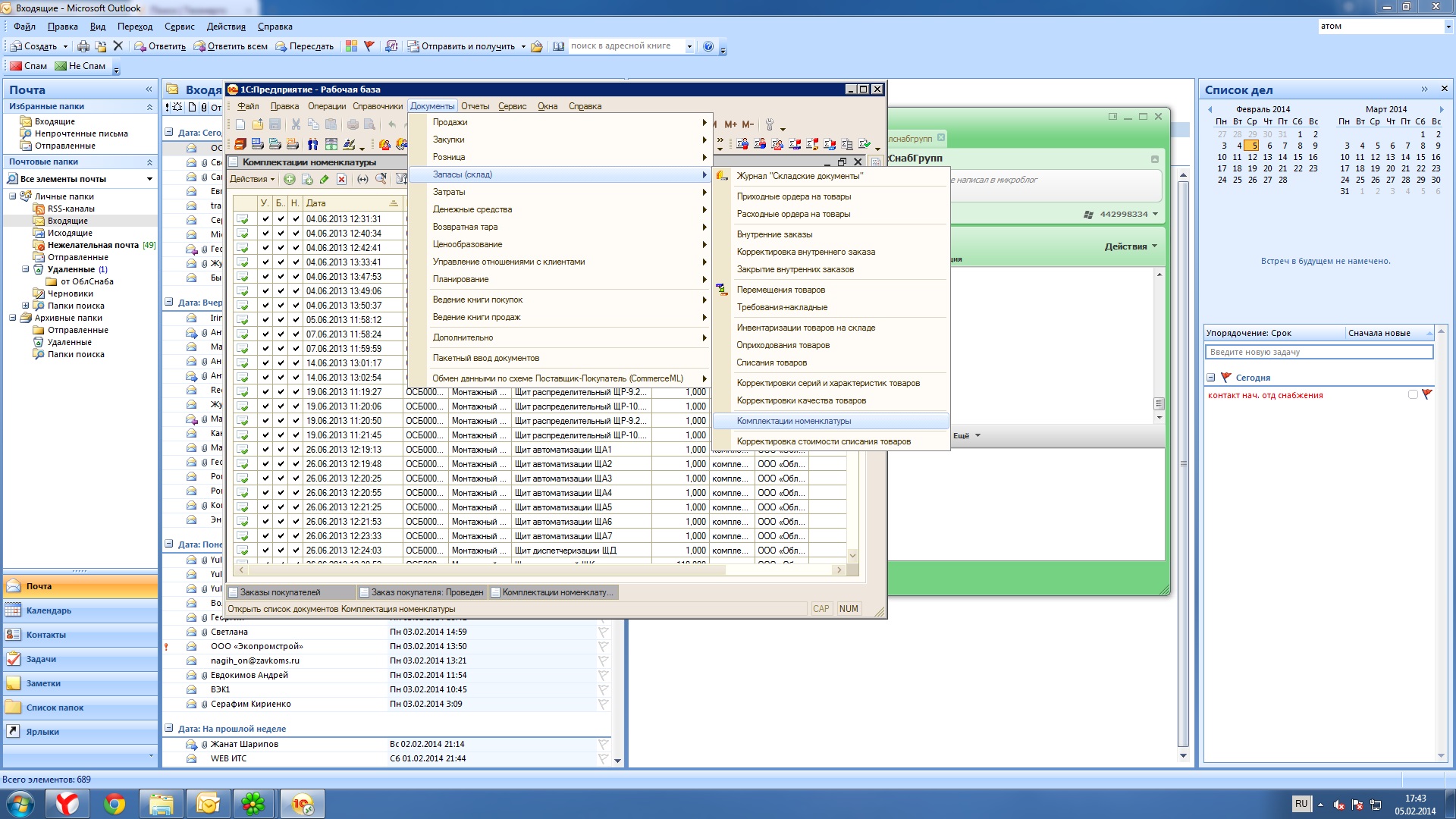Choose Перемещения товаров in the submenu

click(x=830, y=290)
